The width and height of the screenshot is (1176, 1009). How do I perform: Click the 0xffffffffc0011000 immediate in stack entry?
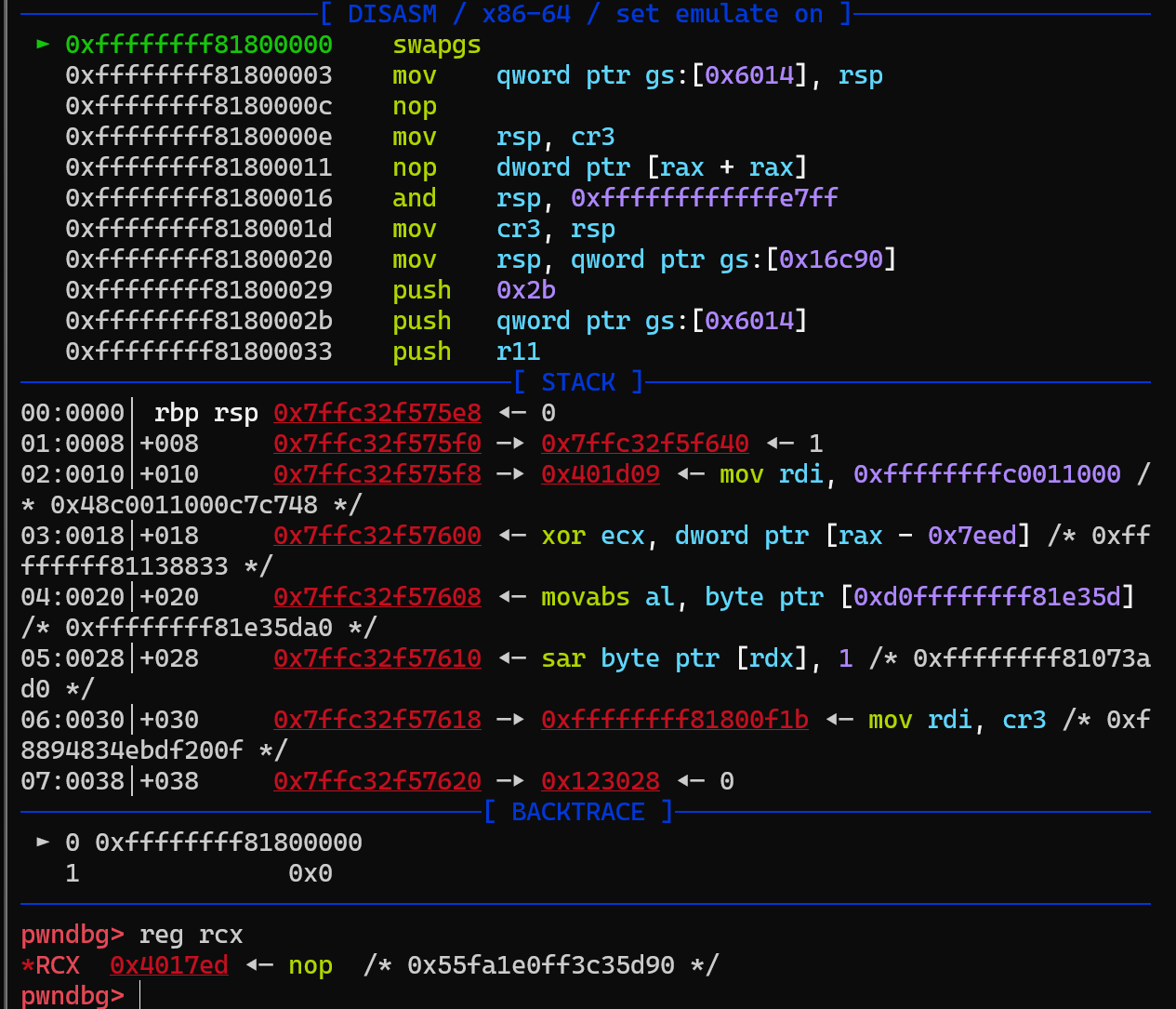click(x=987, y=474)
